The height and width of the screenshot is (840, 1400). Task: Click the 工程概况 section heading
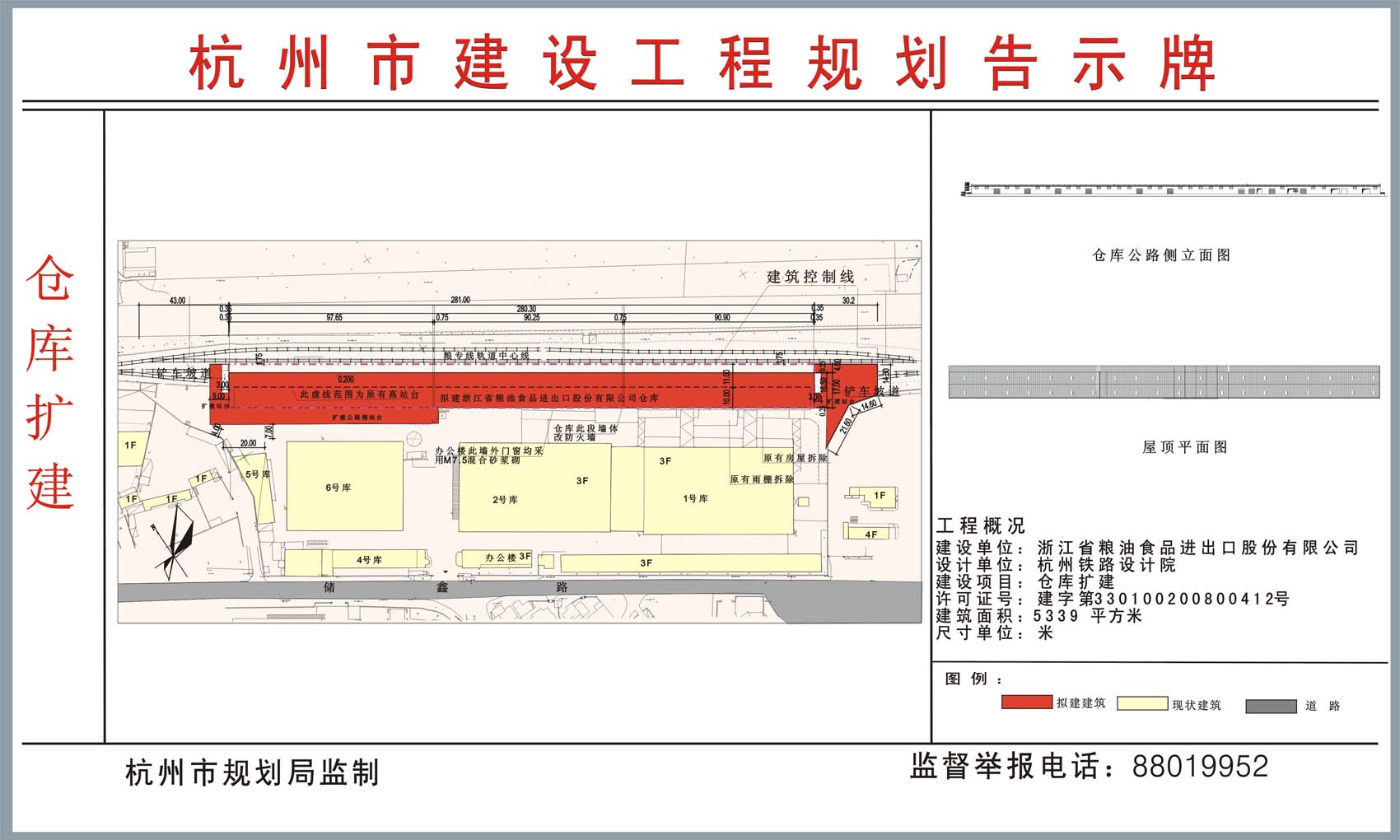980,526
